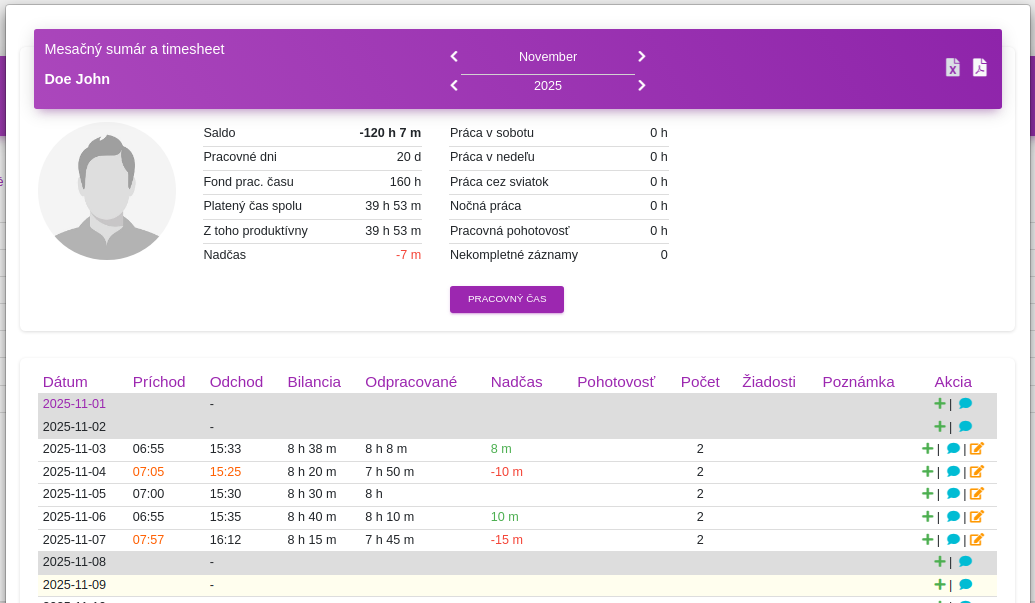Add record for 2025-11-08 row

pos(940,561)
